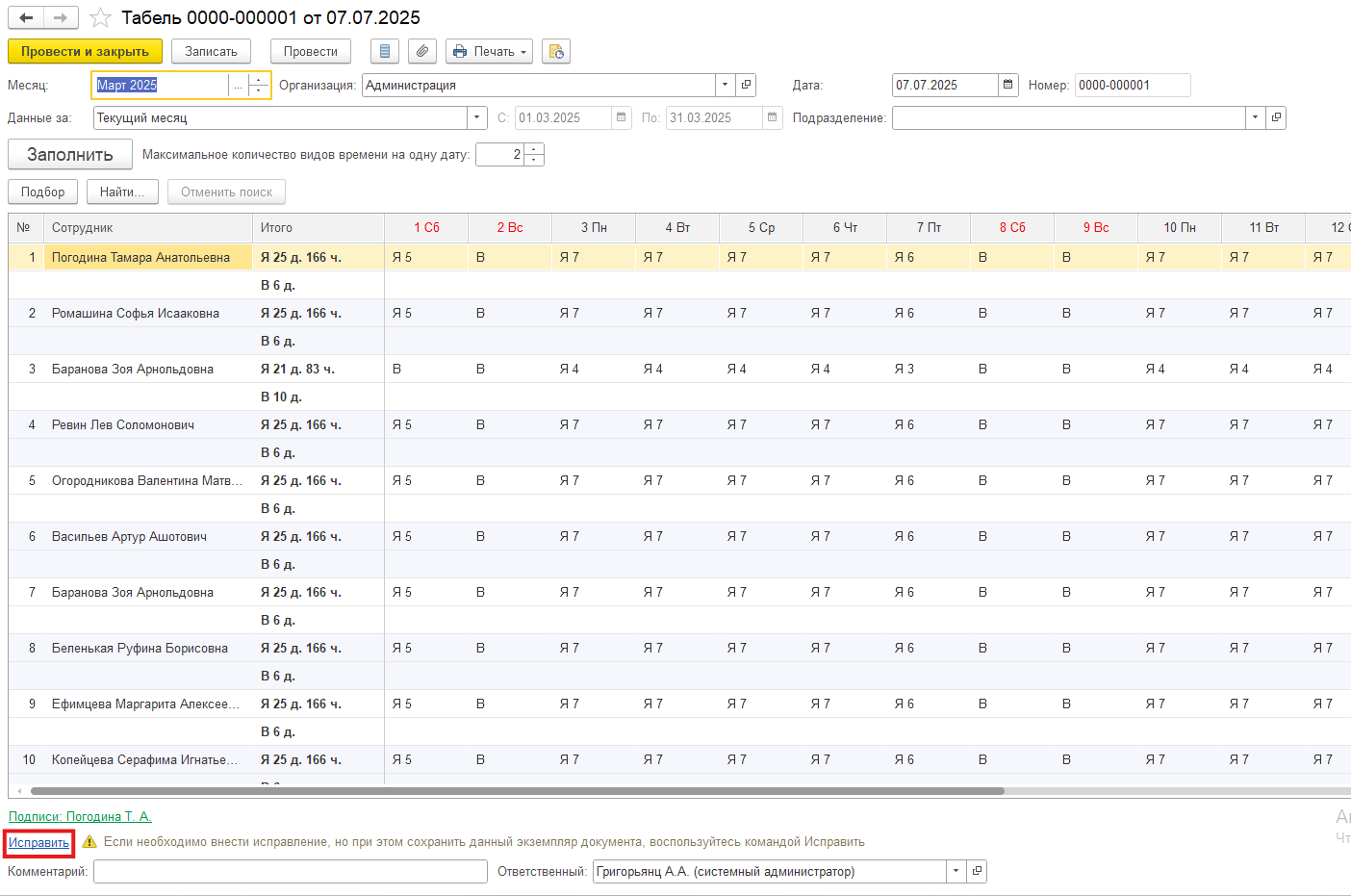Viewport: 1351px width, 896px height.
Task: Open the calendar picker for Дата field
Action: point(1008,85)
